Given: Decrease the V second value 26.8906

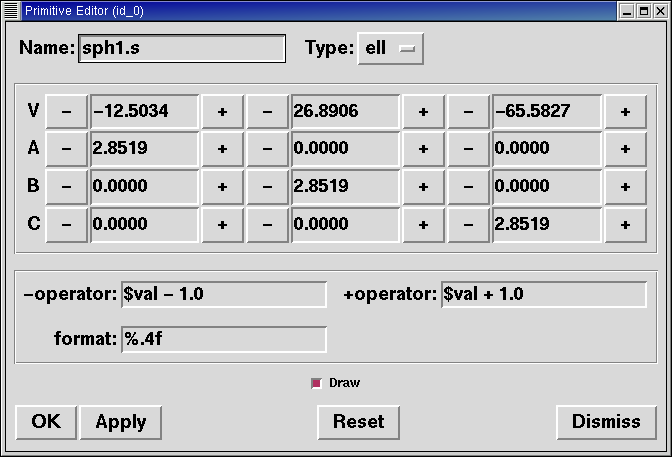Looking at the screenshot, I should coord(267,111).
